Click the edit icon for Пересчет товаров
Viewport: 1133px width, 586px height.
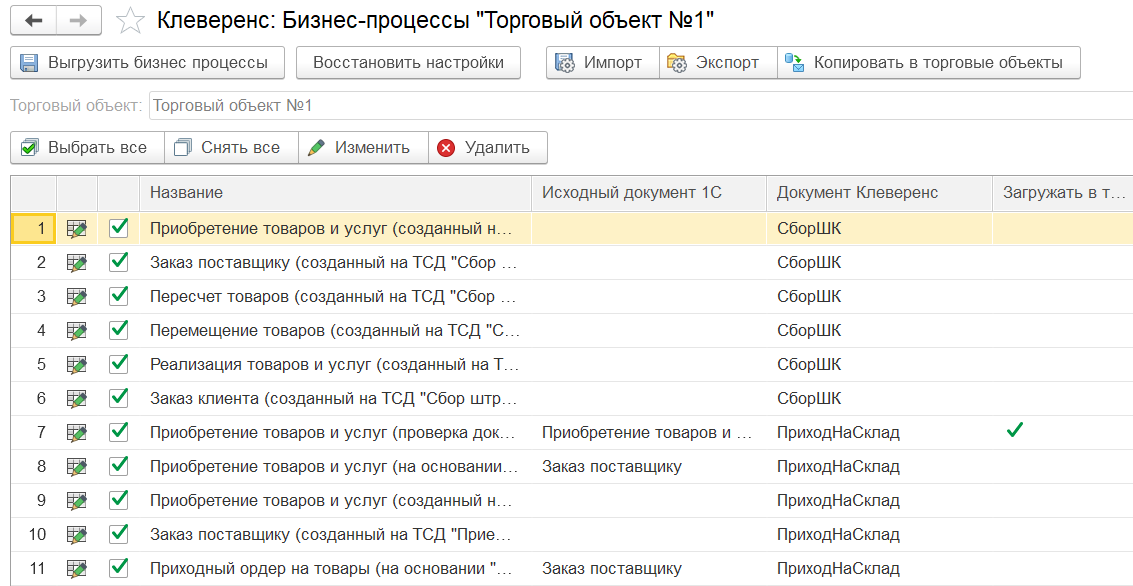click(77, 297)
